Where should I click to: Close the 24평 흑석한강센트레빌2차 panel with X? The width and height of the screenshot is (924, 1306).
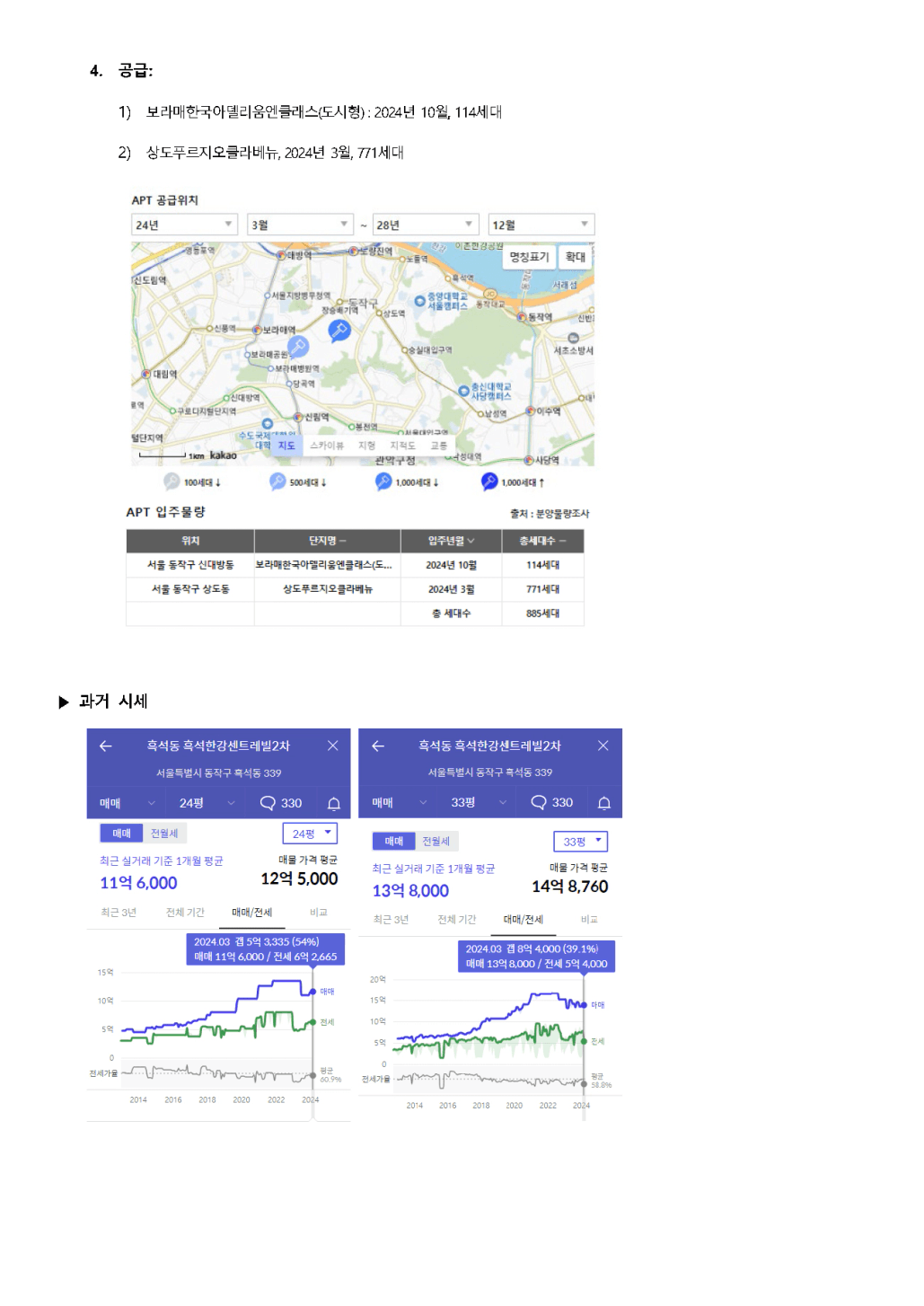333,746
